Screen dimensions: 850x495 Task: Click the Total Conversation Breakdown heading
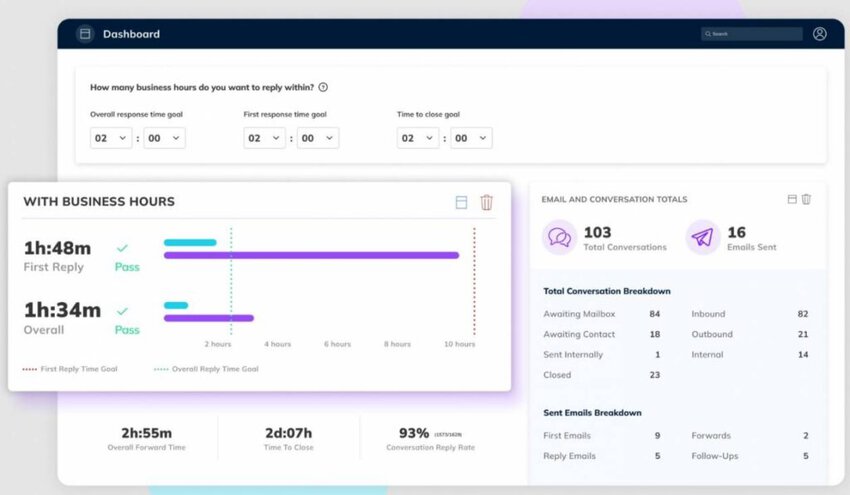click(607, 291)
